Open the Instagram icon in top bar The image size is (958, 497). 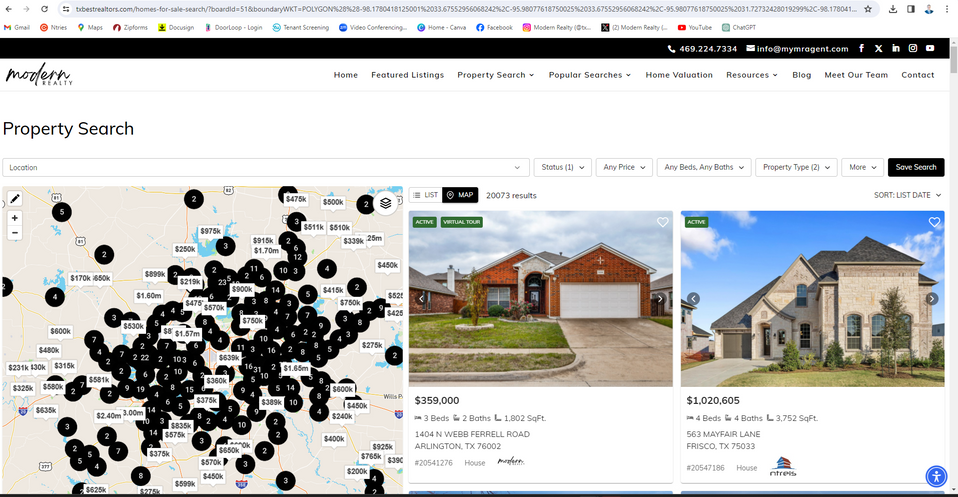(913, 48)
